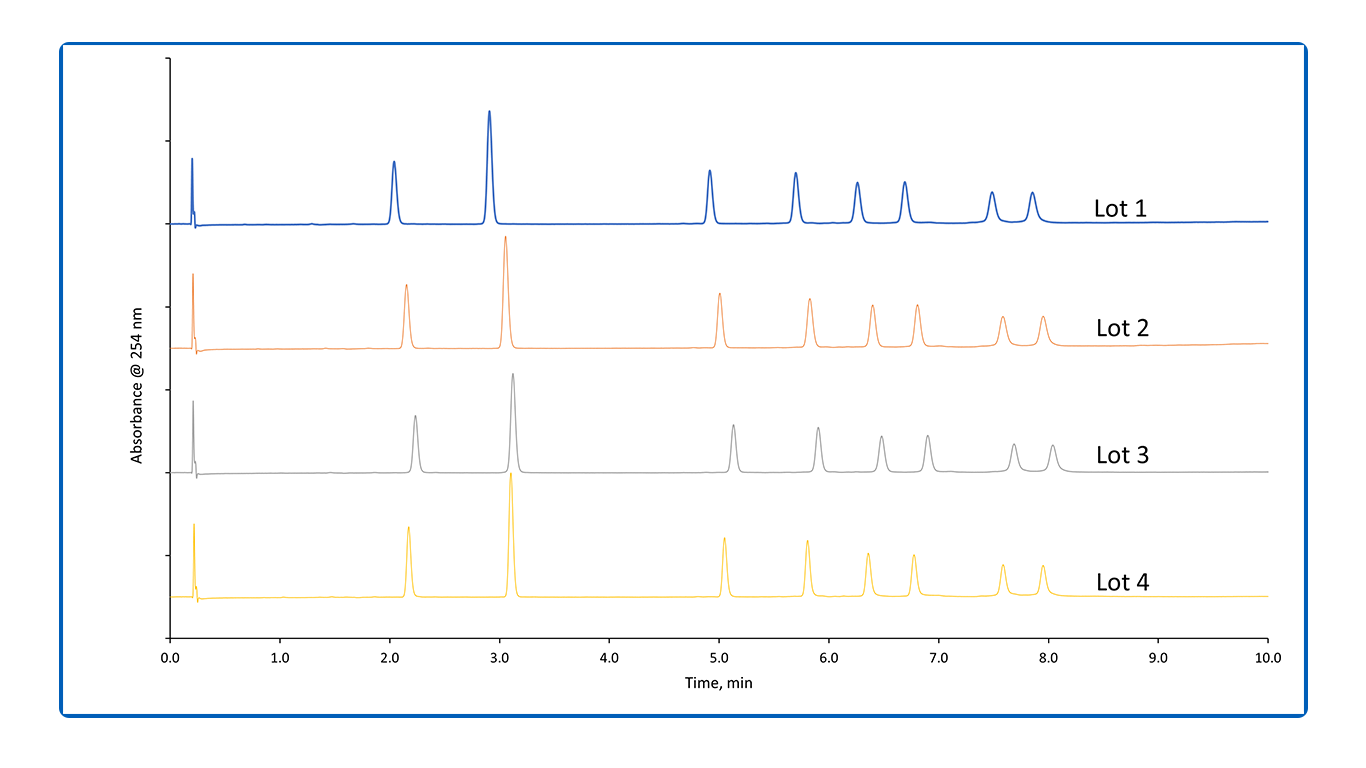Viewport: 1366px width, 768px height.
Task: Click the Lot 3 trace label
Action: pos(1122,455)
